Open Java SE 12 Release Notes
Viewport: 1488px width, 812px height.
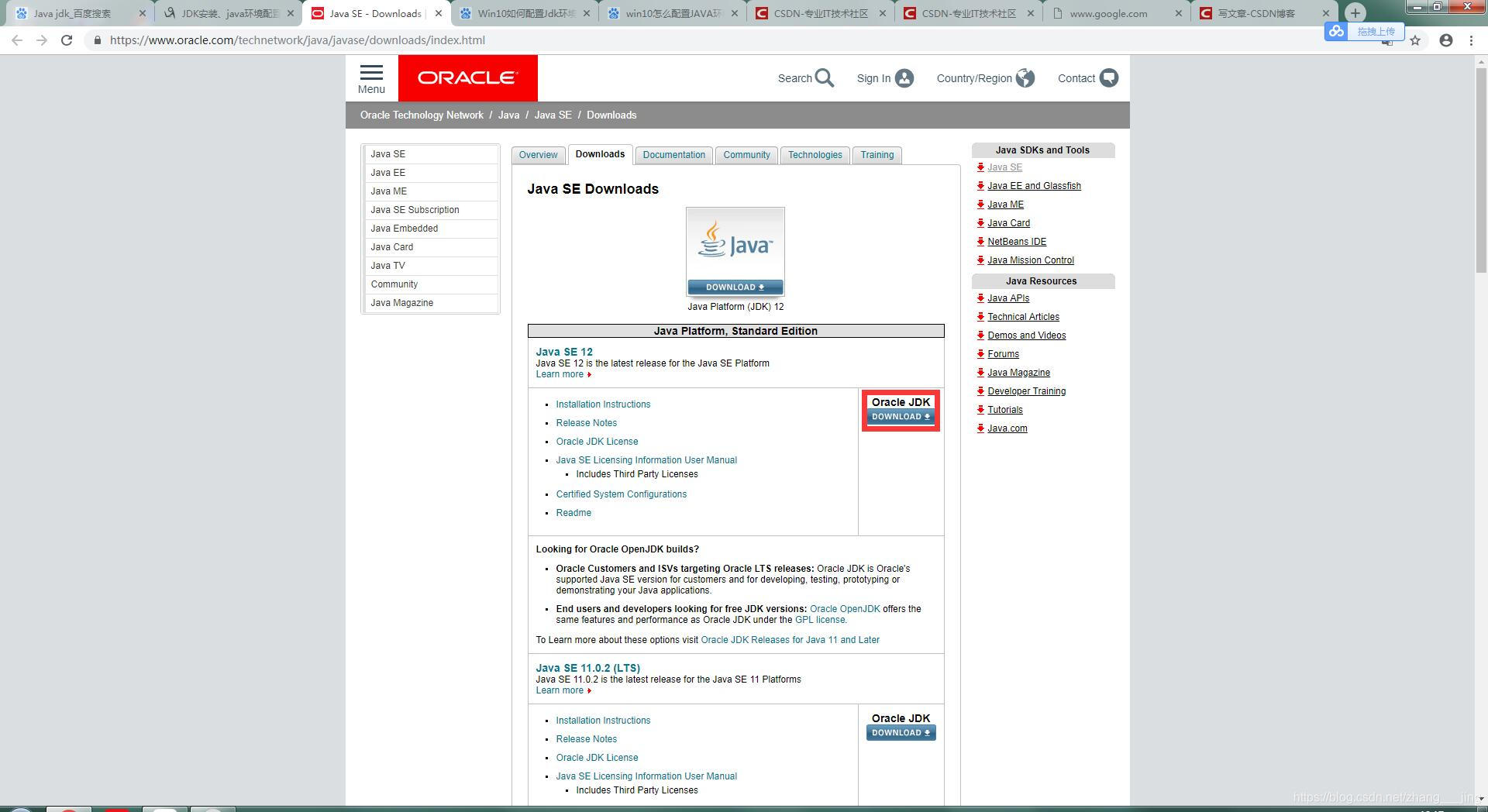587,423
